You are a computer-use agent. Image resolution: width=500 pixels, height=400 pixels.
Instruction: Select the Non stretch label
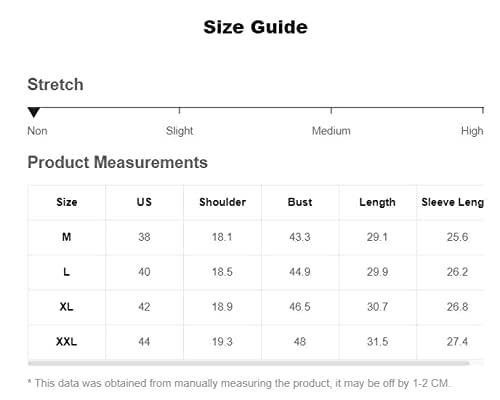(37, 131)
